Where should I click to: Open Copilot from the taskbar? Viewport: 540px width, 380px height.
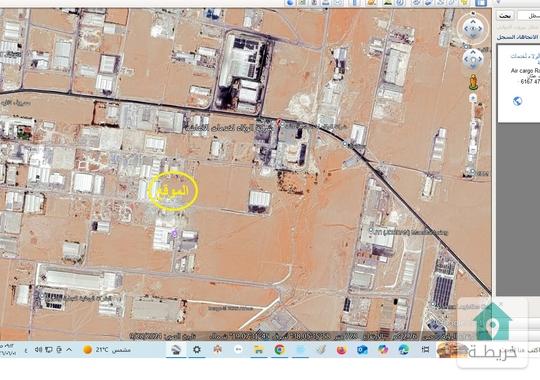(383, 350)
